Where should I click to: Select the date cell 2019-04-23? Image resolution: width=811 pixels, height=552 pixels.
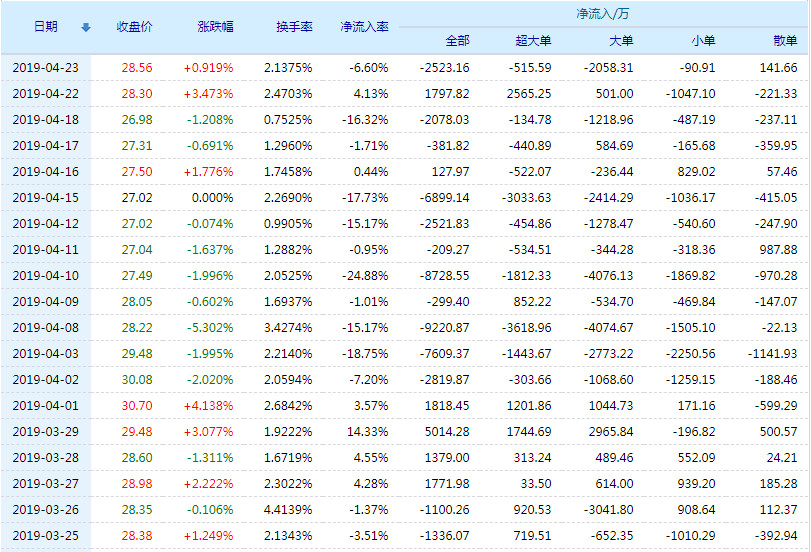click(x=46, y=68)
